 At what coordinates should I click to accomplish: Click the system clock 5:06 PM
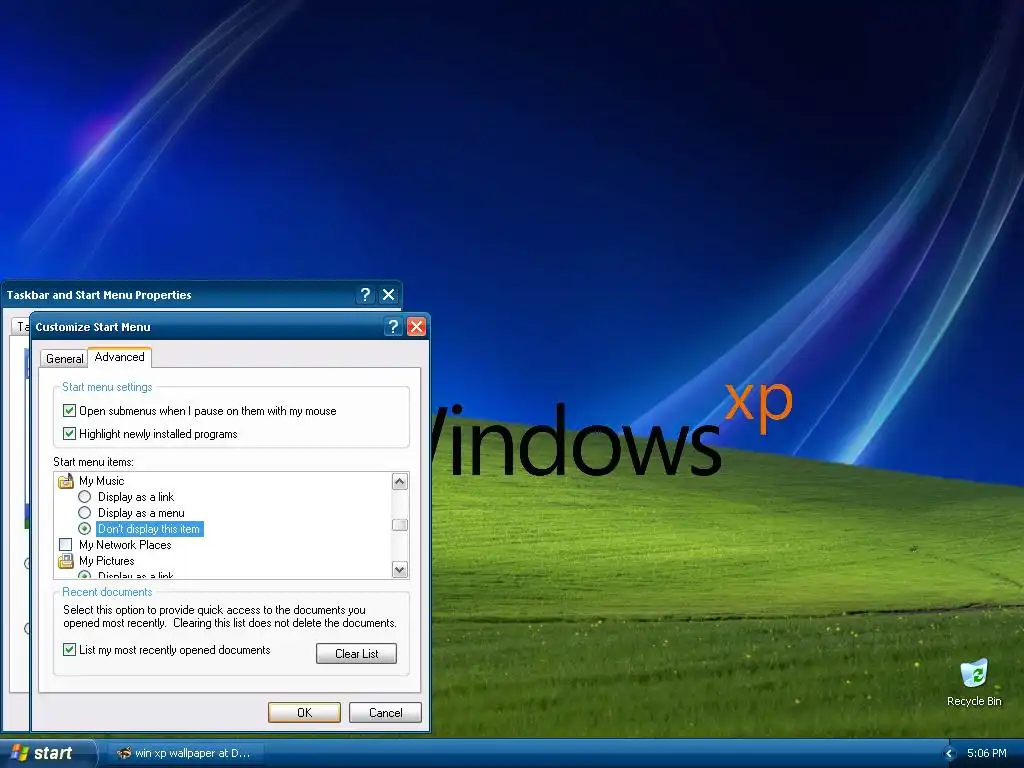pyautogui.click(x=986, y=753)
